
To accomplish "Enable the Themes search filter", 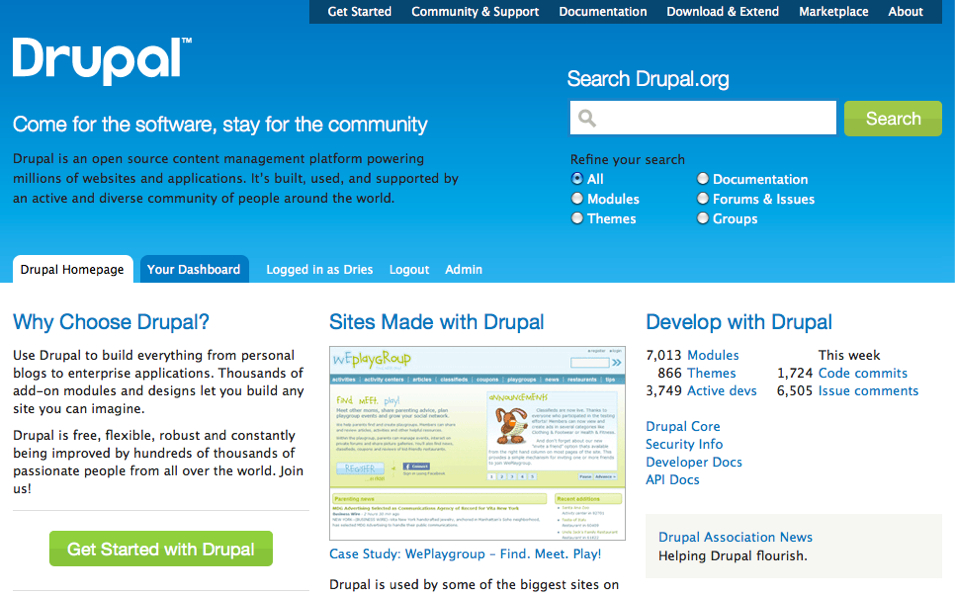I will point(577,218).
